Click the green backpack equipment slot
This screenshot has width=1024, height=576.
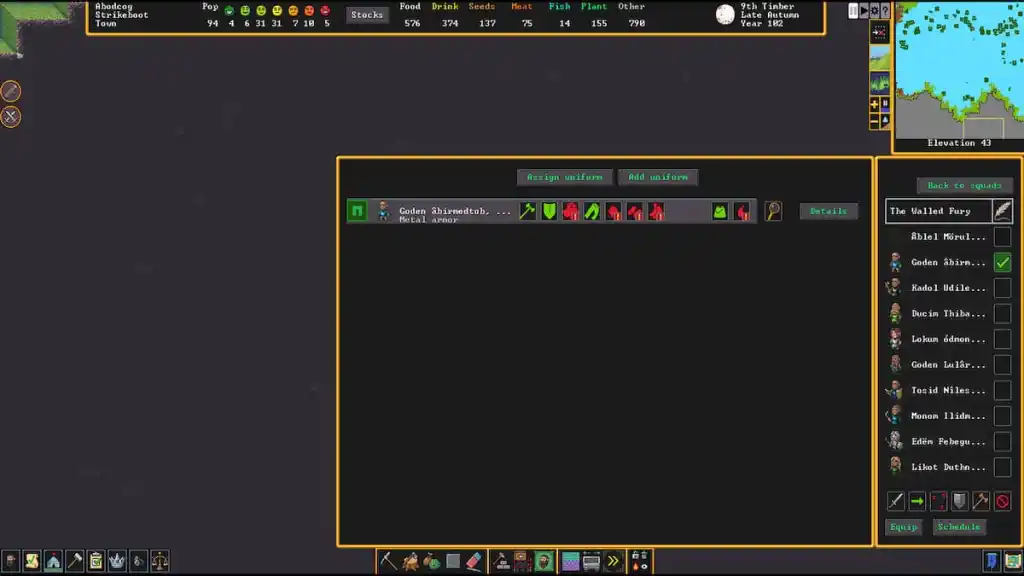pyautogui.click(x=720, y=211)
